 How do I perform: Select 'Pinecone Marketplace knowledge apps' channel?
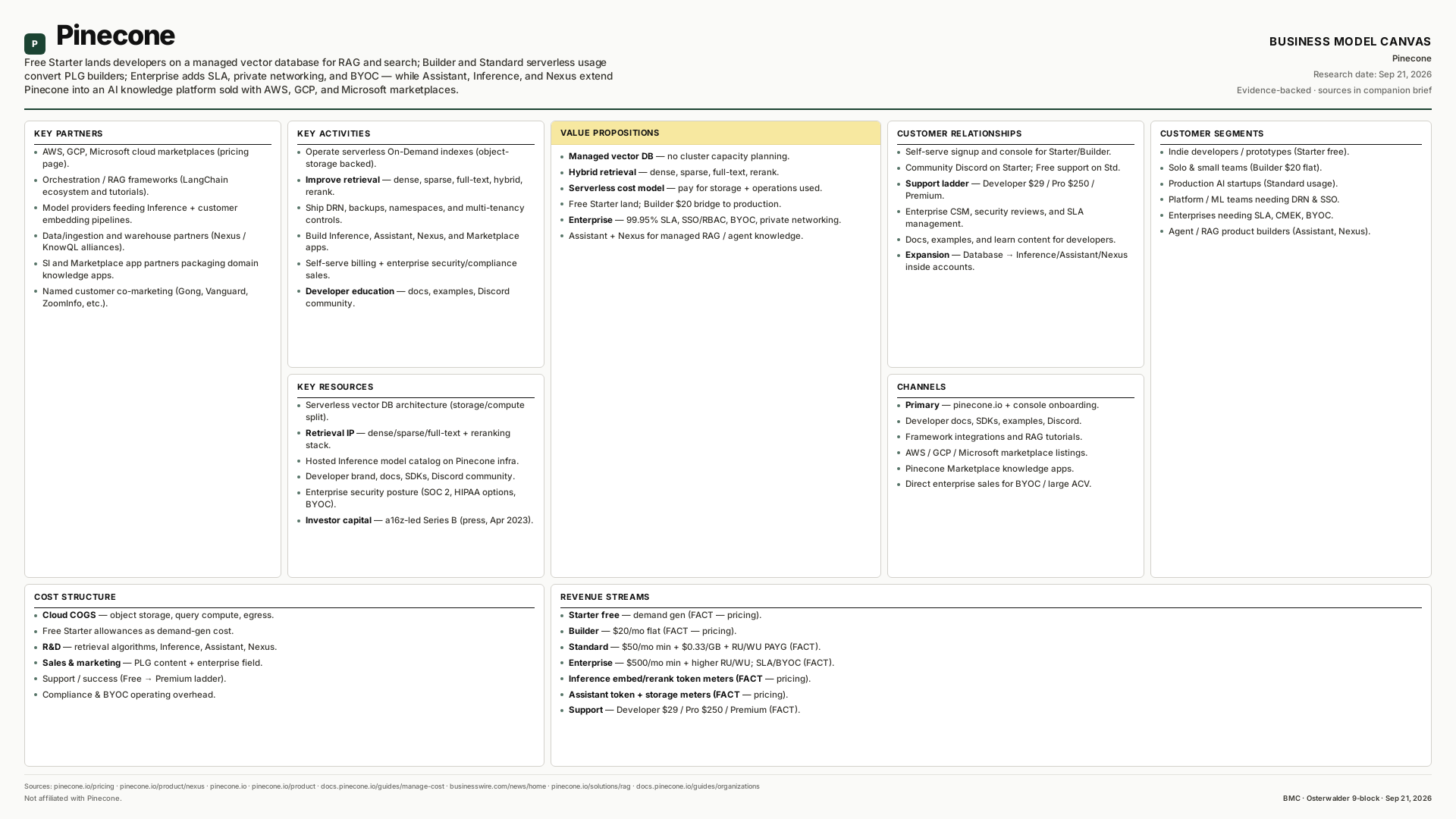tap(990, 469)
